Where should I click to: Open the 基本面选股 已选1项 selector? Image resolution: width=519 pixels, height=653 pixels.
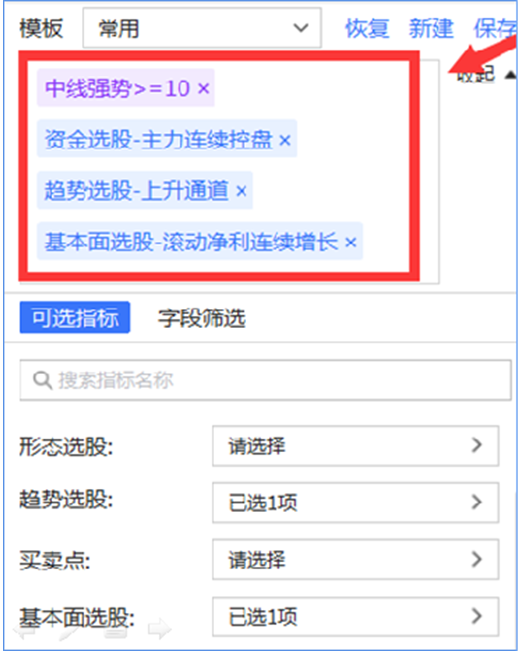(356, 616)
